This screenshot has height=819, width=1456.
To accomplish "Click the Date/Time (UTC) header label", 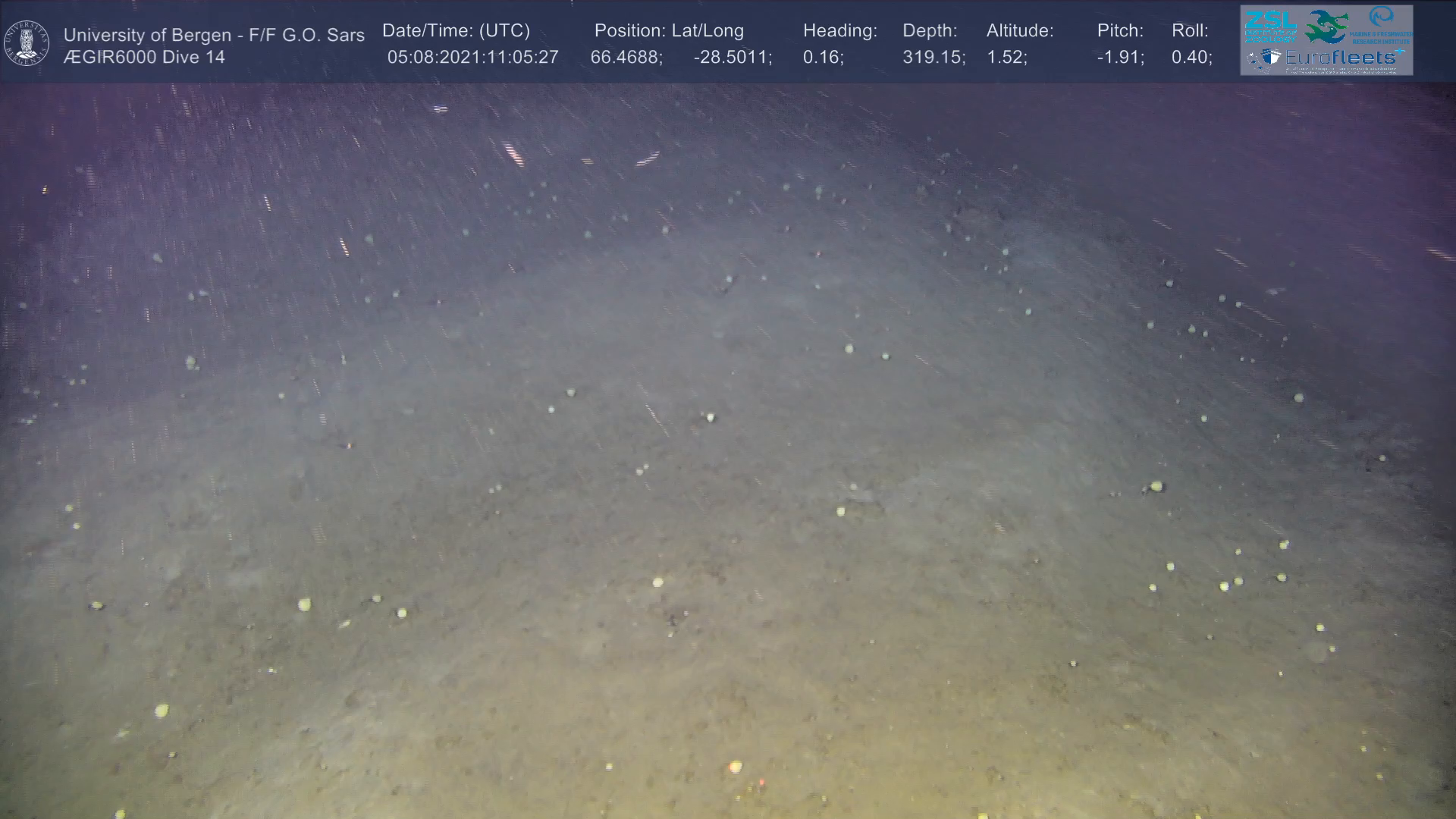I will [456, 31].
